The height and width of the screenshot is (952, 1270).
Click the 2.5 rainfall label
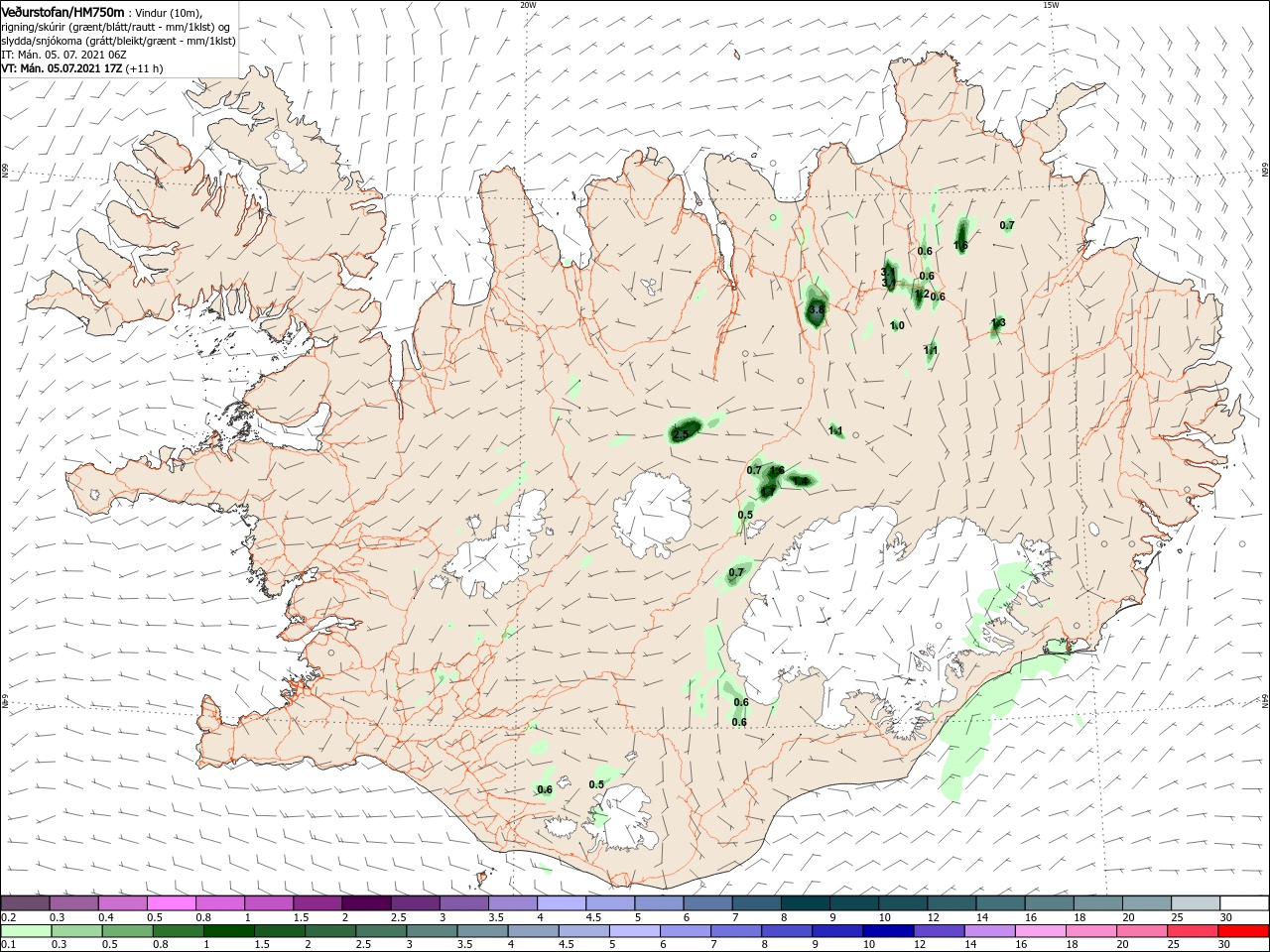681,434
